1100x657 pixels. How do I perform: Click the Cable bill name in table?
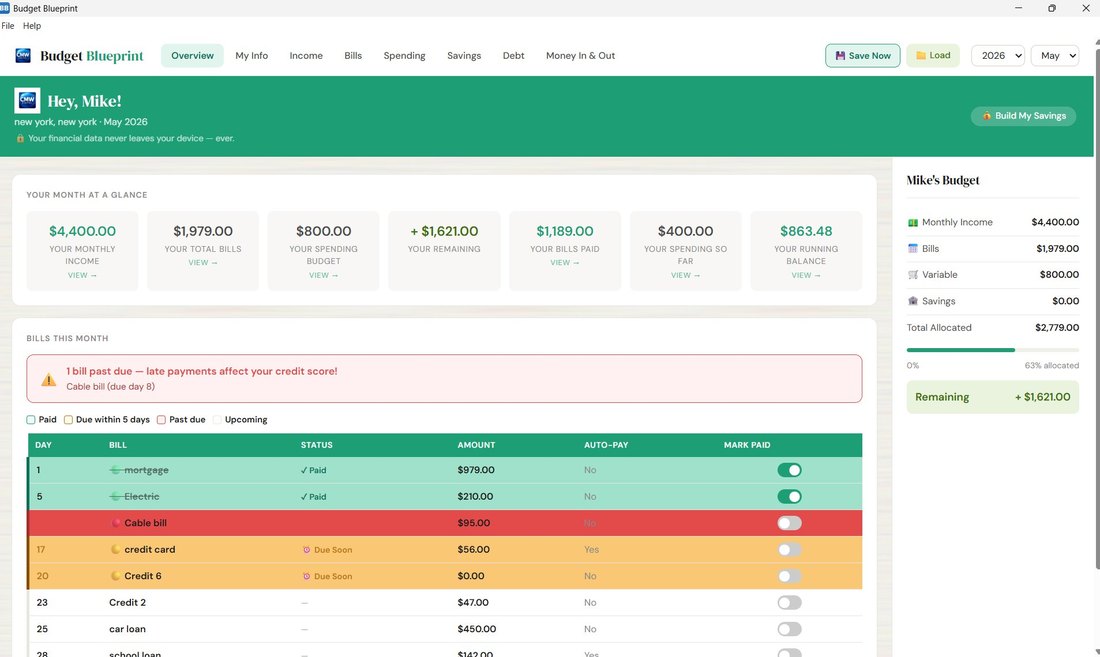[x=145, y=523]
